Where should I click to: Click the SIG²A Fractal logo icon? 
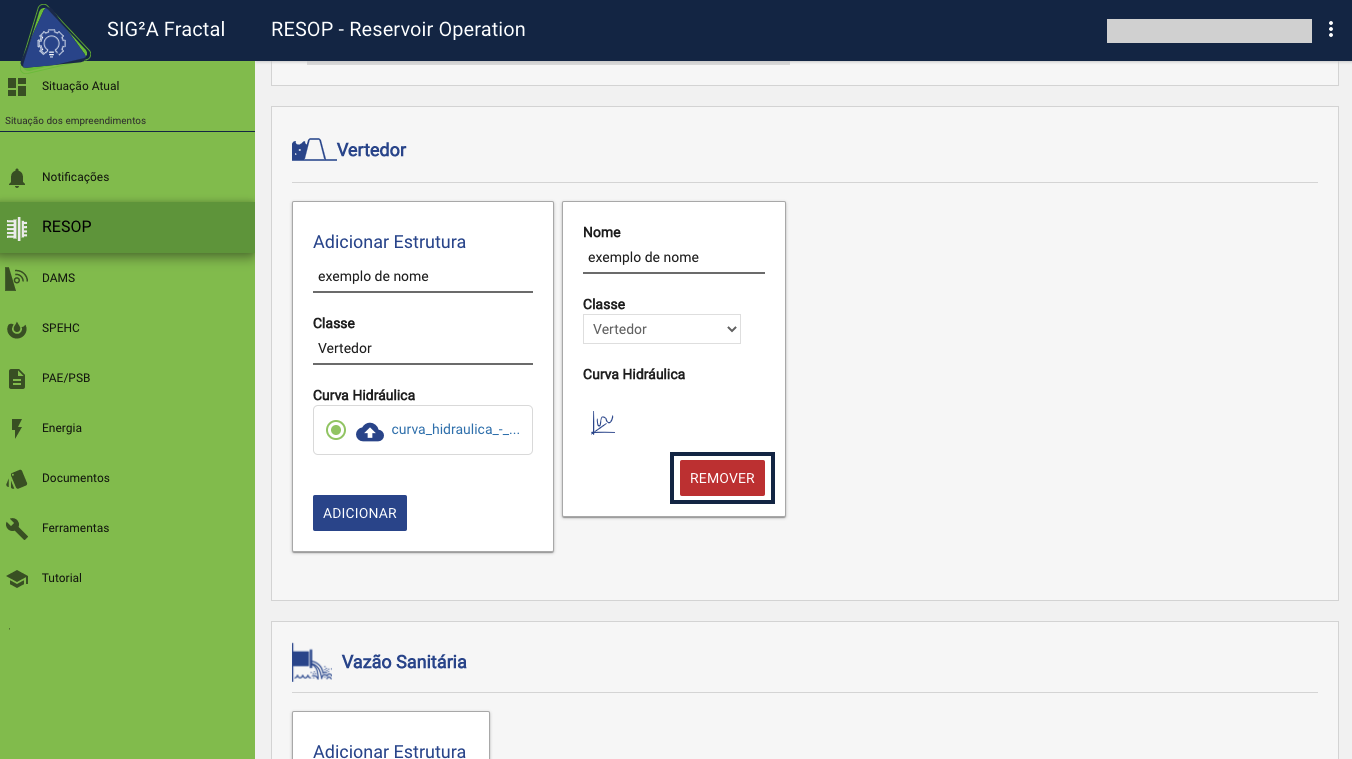pos(50,40)
